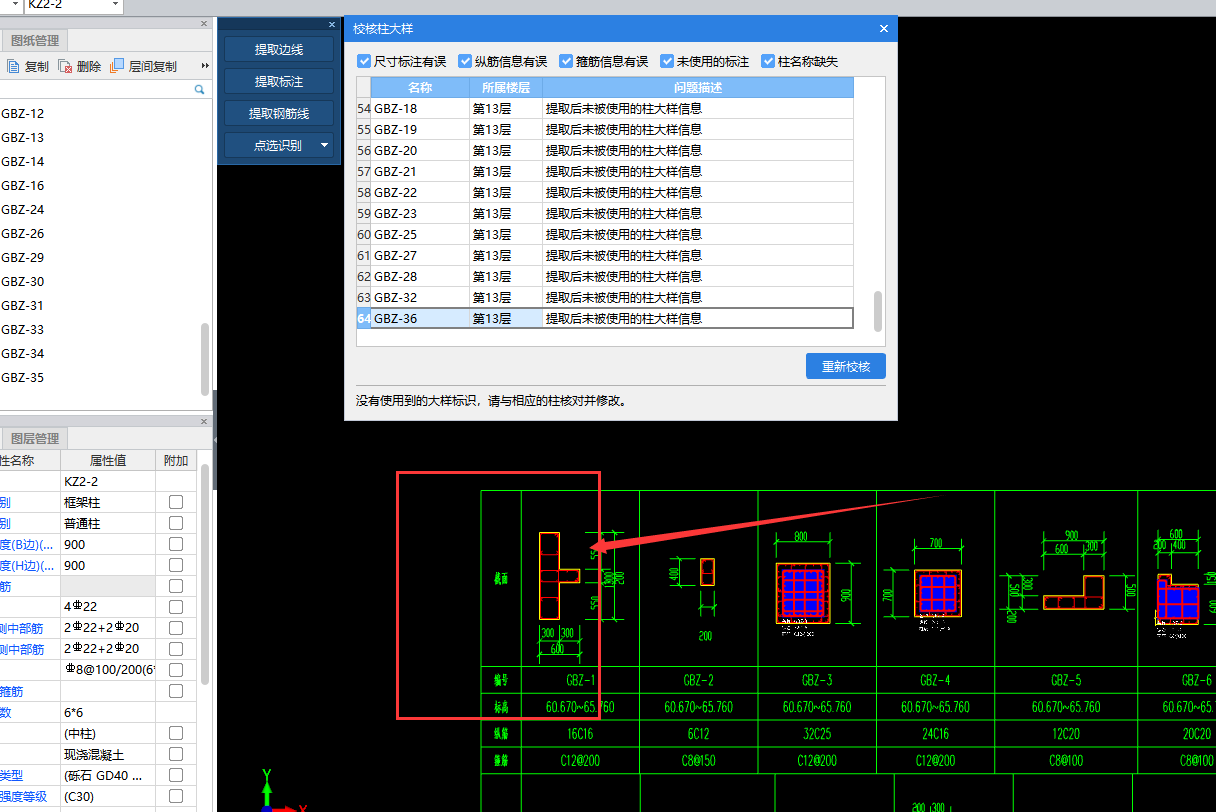Select GBZ-16 in the drawing list

tap(23, 186)
